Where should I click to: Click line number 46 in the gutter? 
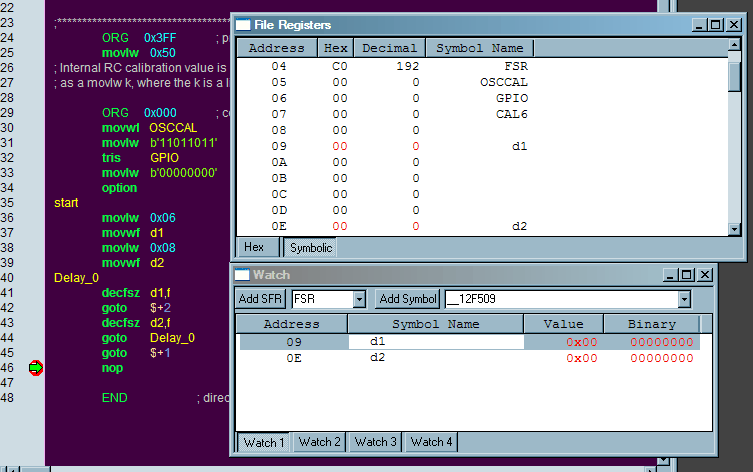pos(7,368)
